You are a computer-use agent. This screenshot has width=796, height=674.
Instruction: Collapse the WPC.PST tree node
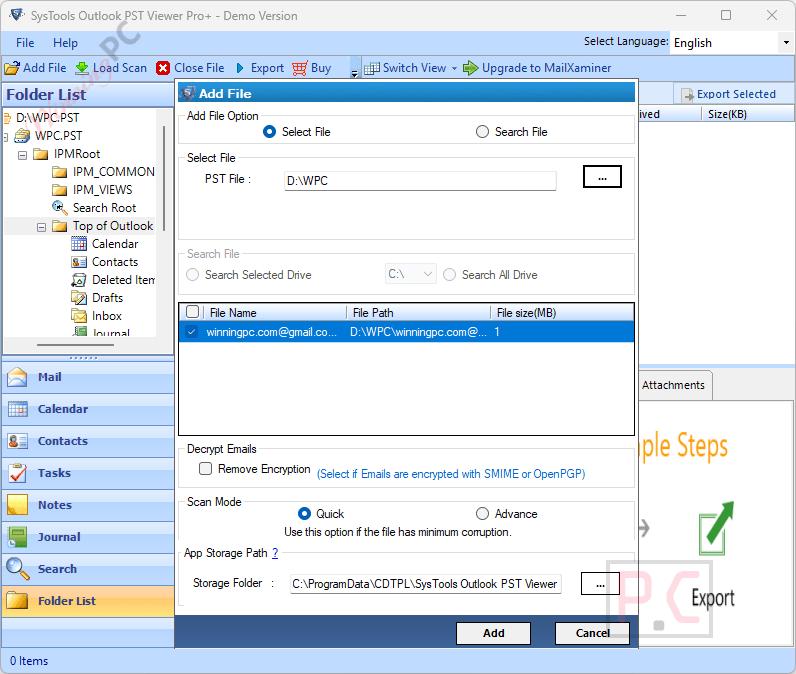6,137
